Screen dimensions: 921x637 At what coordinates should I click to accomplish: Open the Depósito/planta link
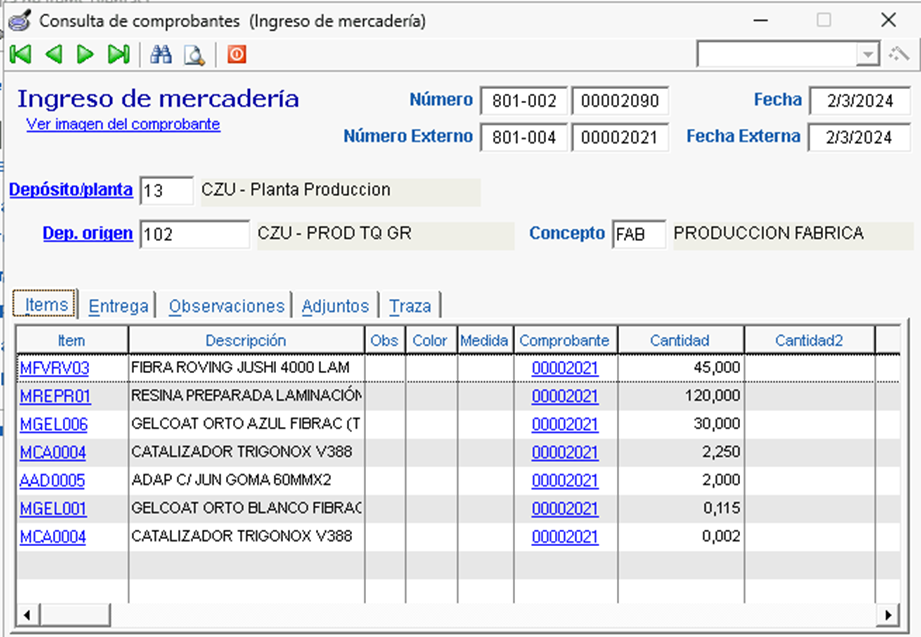(70, 189)
